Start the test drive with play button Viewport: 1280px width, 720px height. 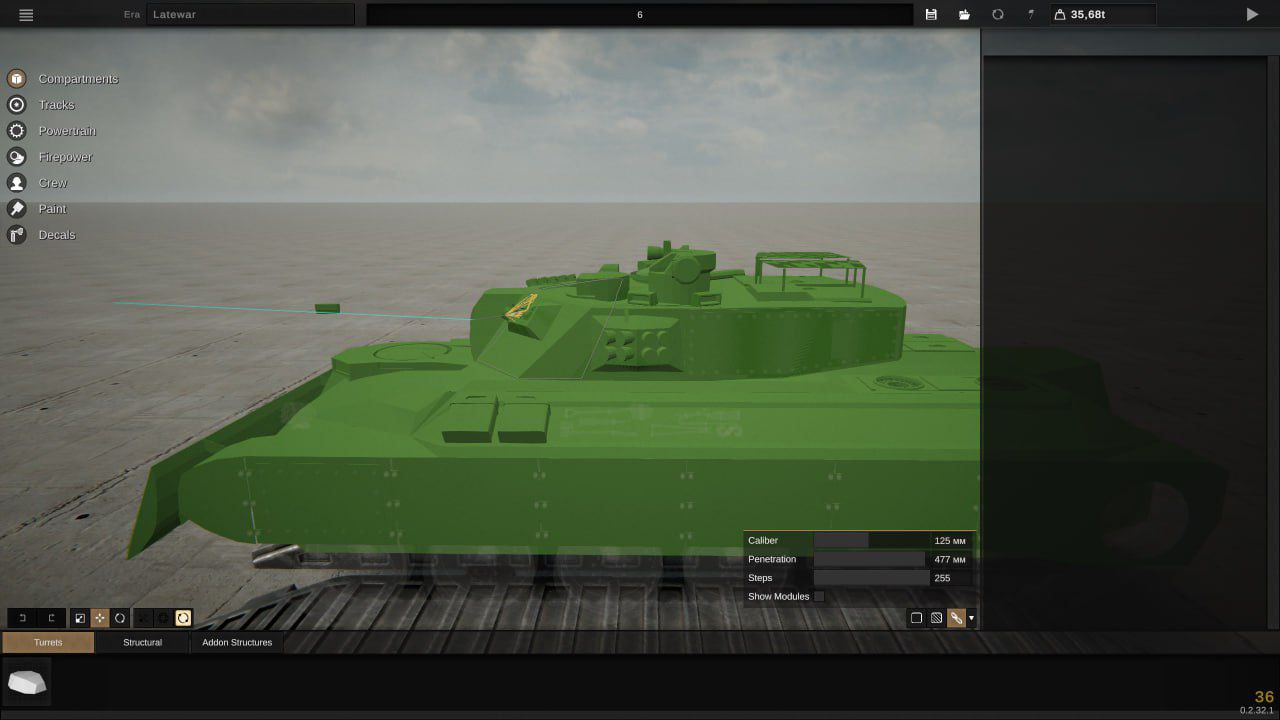pyautogui.click(x=1252, y=15)
